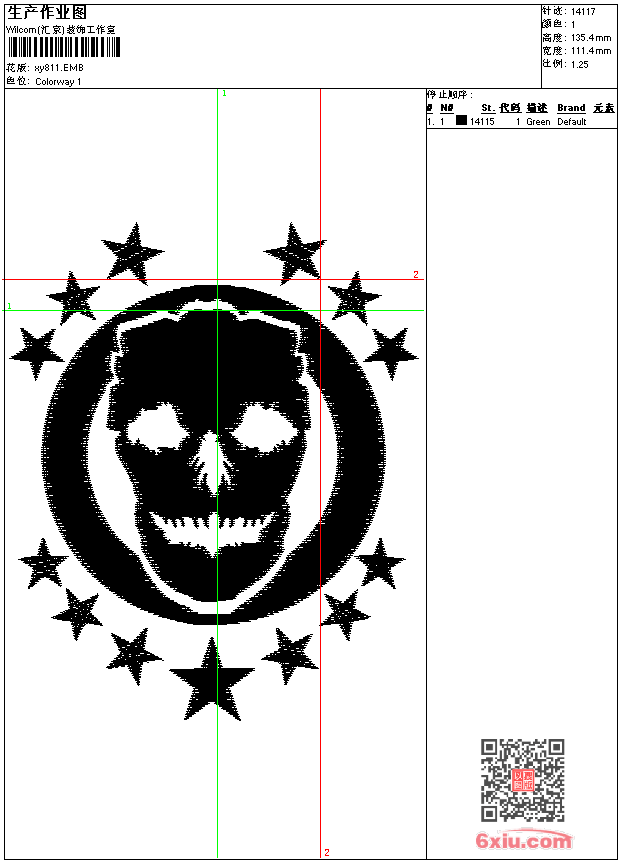Click the width value 111.4mm
Screen dimensions: 620x860
(591, 51)
